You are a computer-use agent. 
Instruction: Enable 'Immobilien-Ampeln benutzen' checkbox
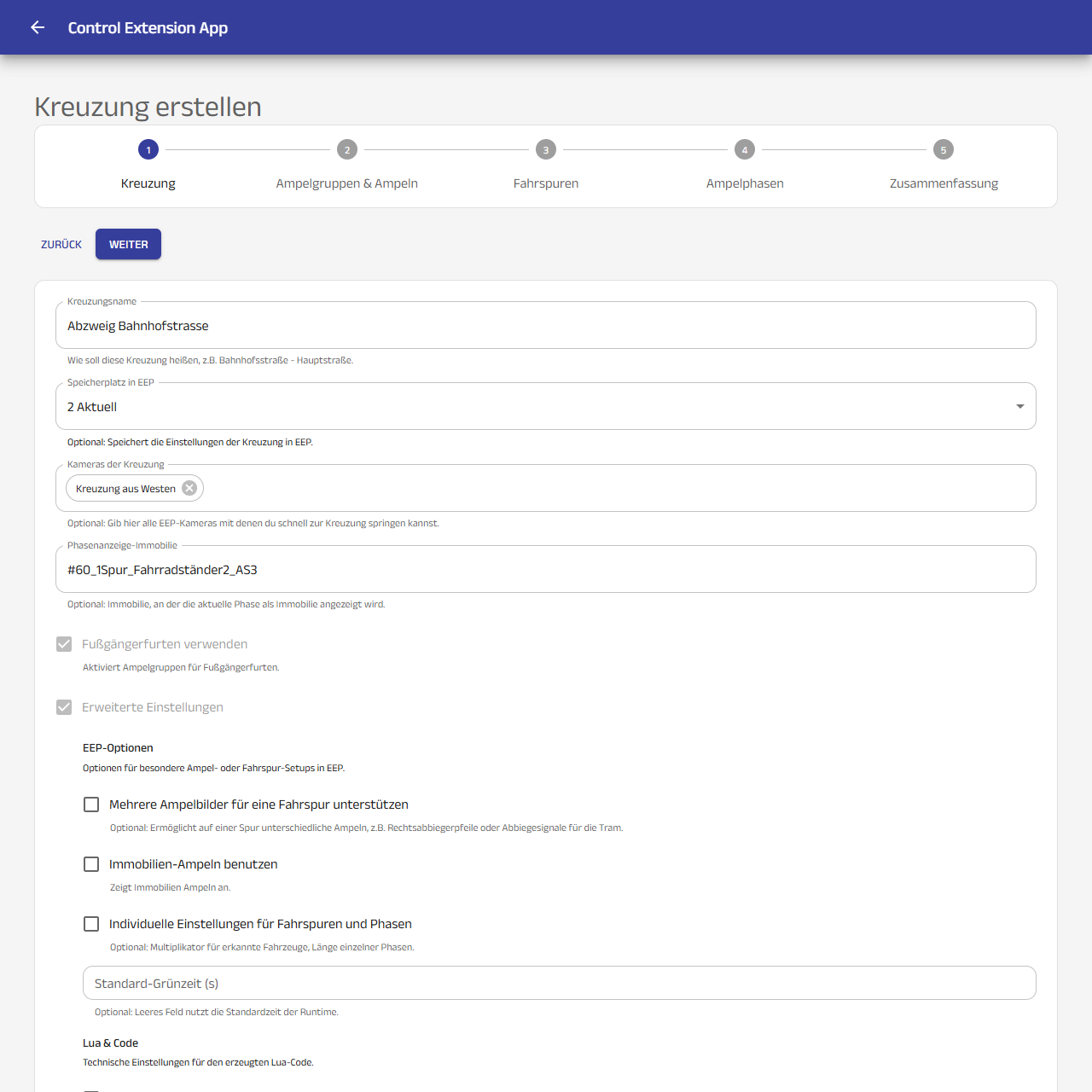point(91,864)
